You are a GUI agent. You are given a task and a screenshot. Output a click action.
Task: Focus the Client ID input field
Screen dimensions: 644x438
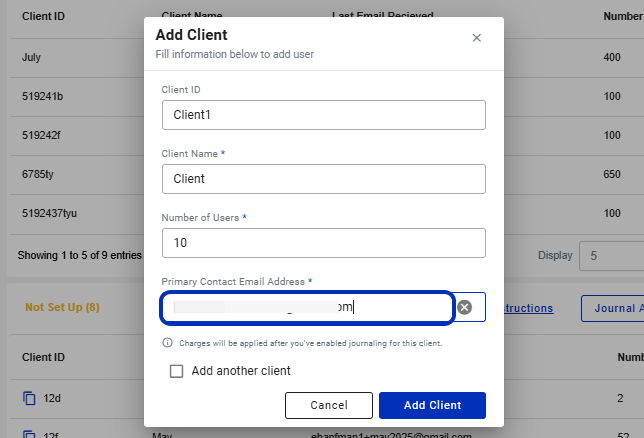[324, 115]
